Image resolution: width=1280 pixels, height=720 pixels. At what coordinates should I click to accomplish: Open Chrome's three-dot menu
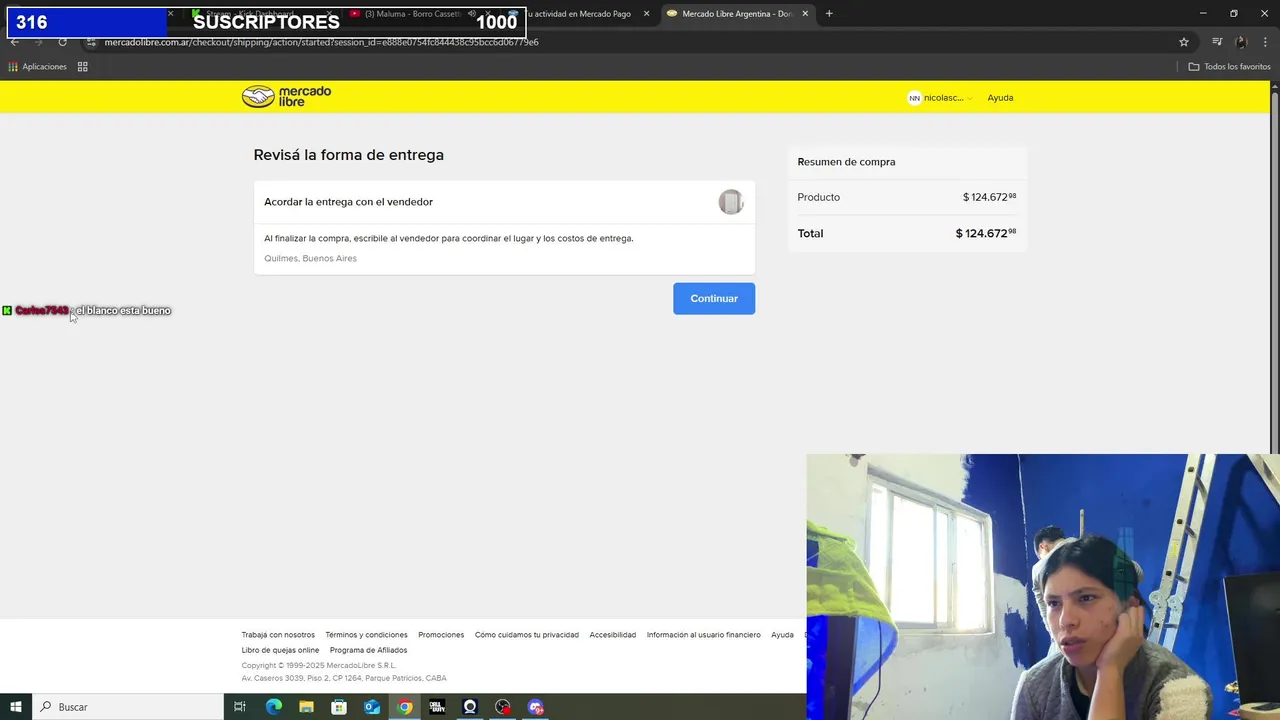(1266, 42)
